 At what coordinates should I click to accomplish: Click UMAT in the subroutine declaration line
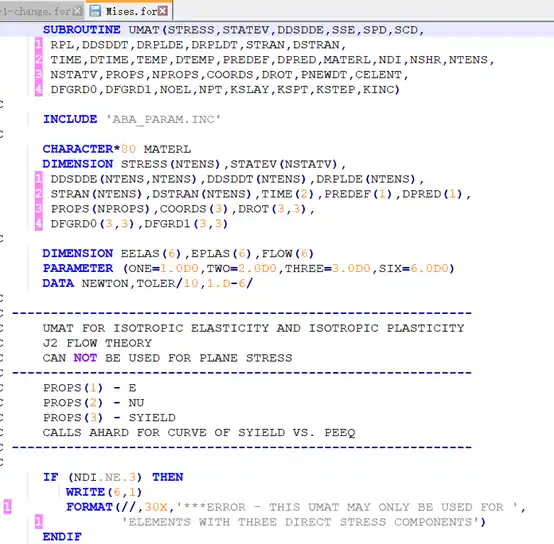click(144, 30)
